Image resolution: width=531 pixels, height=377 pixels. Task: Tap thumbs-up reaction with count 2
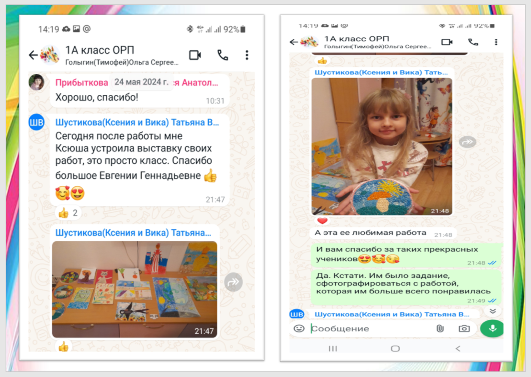click(x=68, y=213)
